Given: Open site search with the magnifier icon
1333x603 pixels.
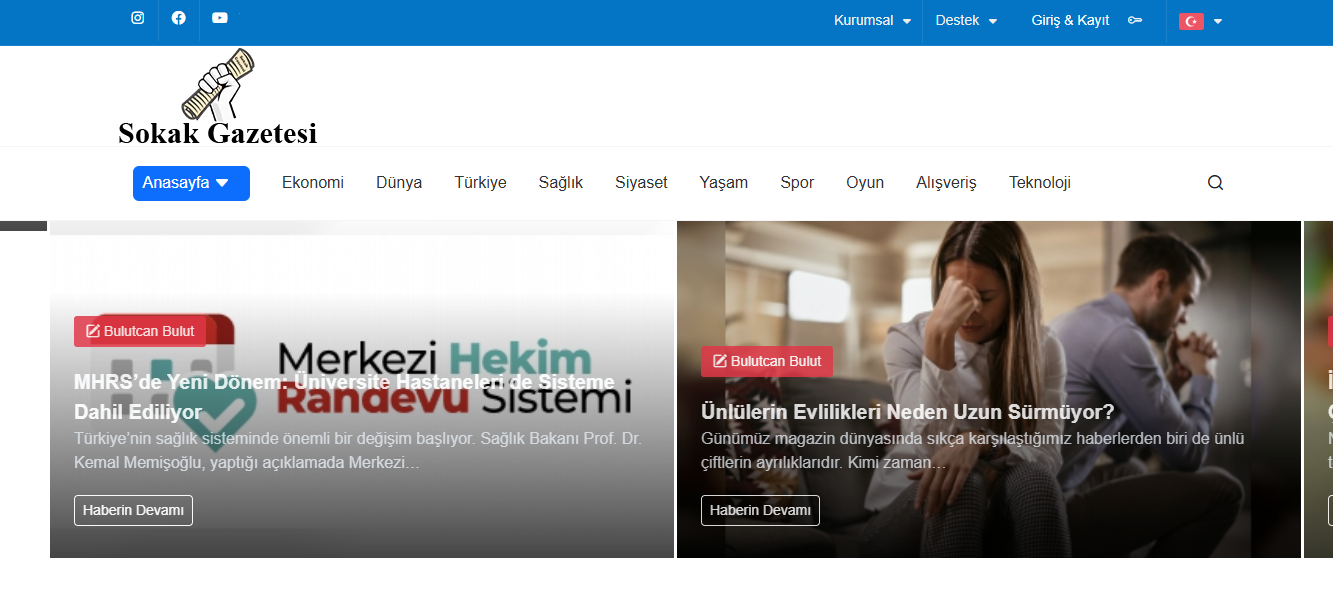Looking at the screenshot, I should 1215,182.
